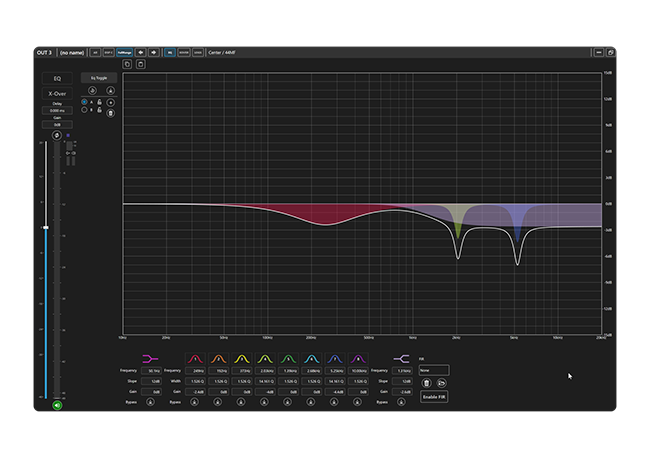Click band 7 Gain field
The image size is (650, 459).
coord(335,391)
